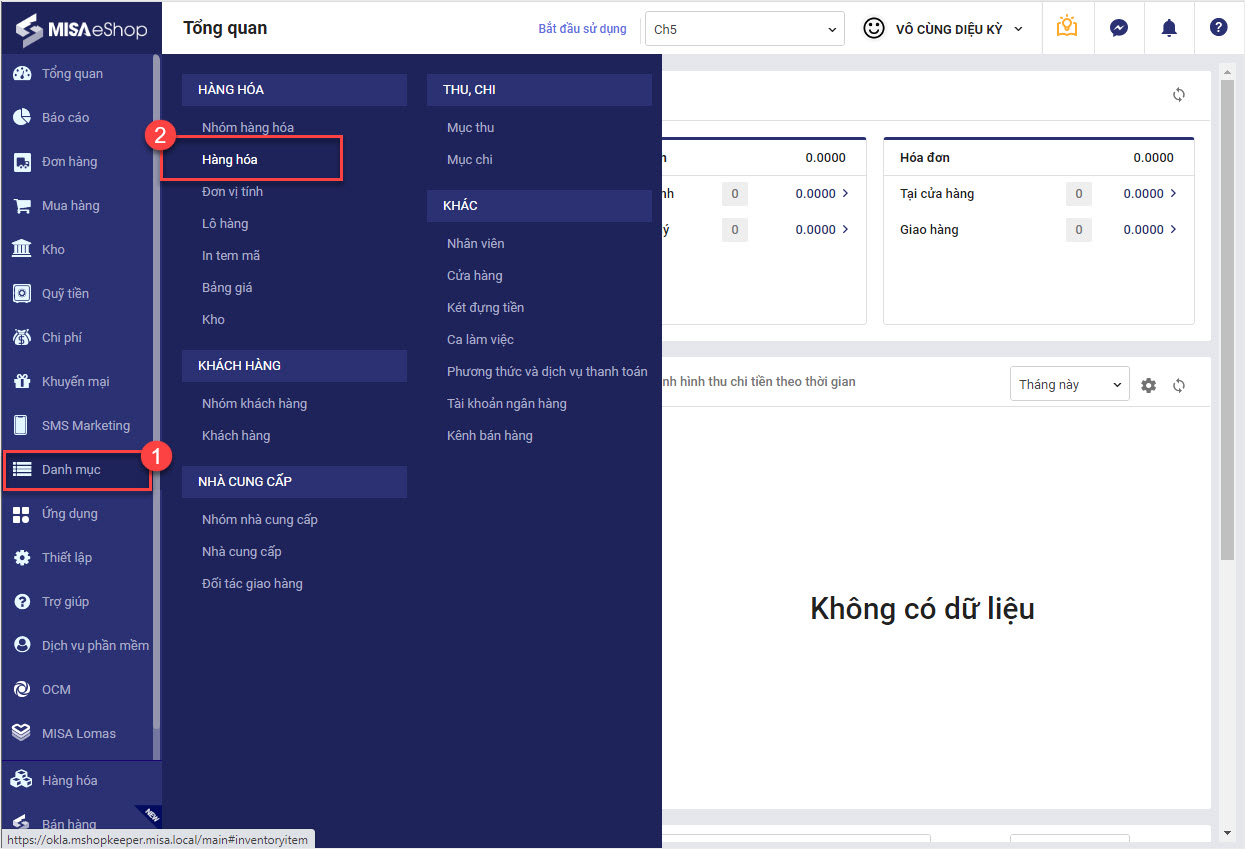The image size is (1245, 849).
Task: Open the Ch5 store dropdown
Action: 745,29
